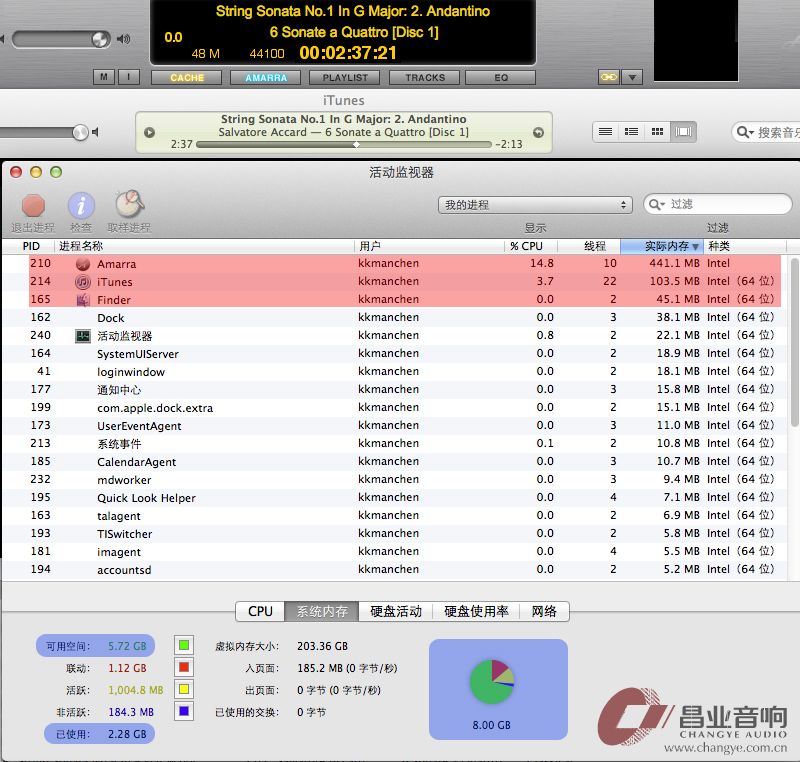
Task: Open the 过滤 search options magnifier dropdown
Action: tap(657, 205)
